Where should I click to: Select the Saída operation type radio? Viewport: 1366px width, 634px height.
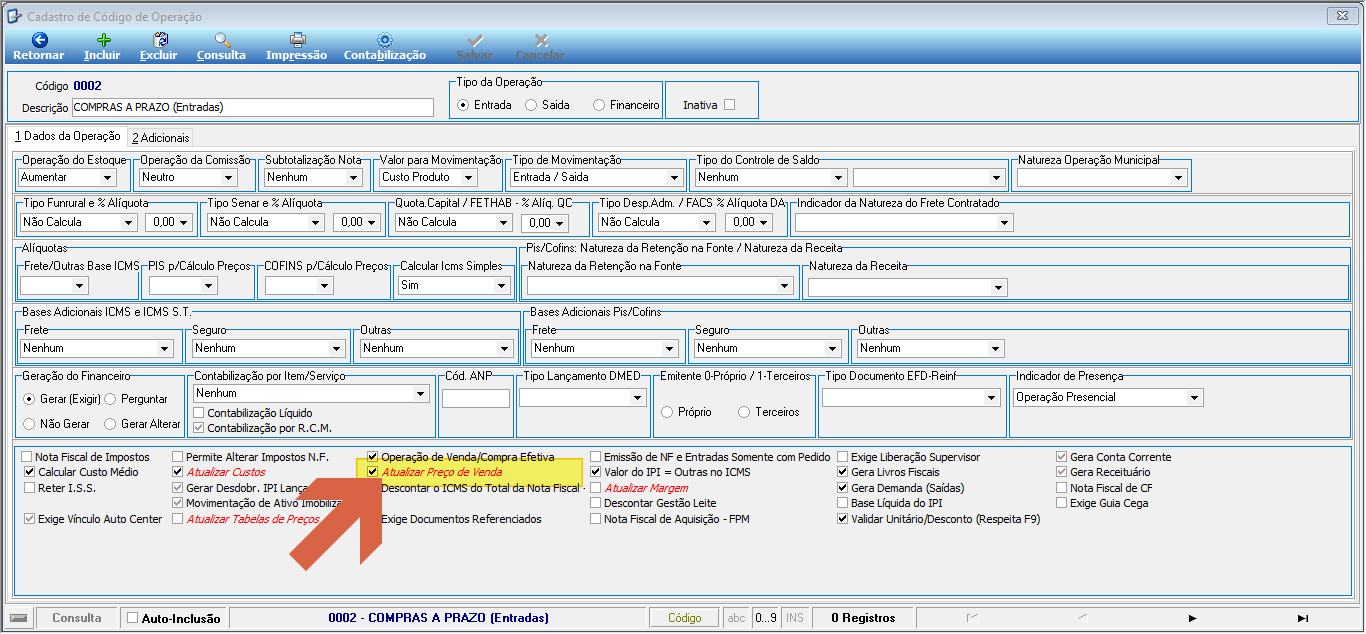click(x=532, y=105)
